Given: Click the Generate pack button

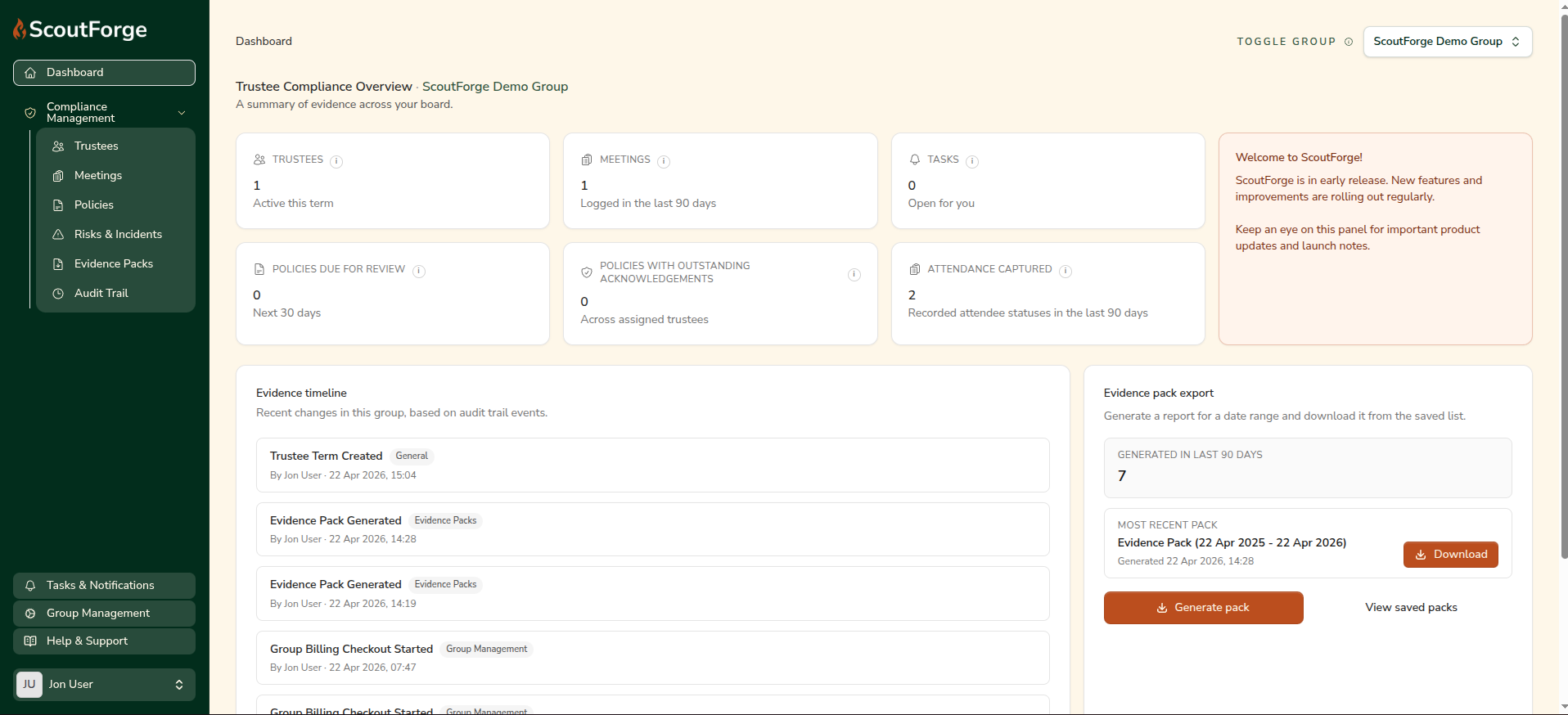Looking at the screenshot, I should tap(1203, 608).
